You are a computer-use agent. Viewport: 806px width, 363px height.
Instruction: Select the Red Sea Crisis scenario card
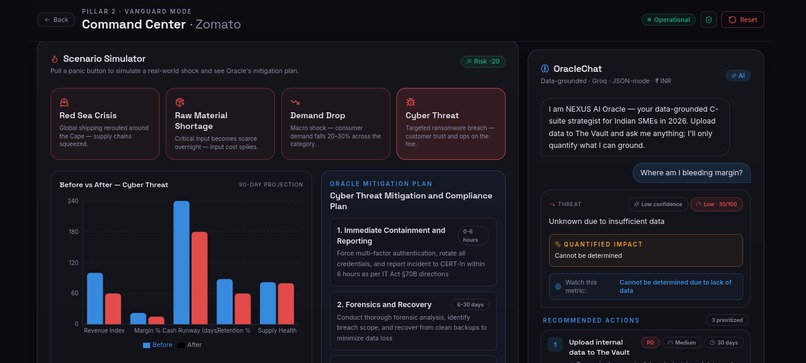tap(105, 124)
